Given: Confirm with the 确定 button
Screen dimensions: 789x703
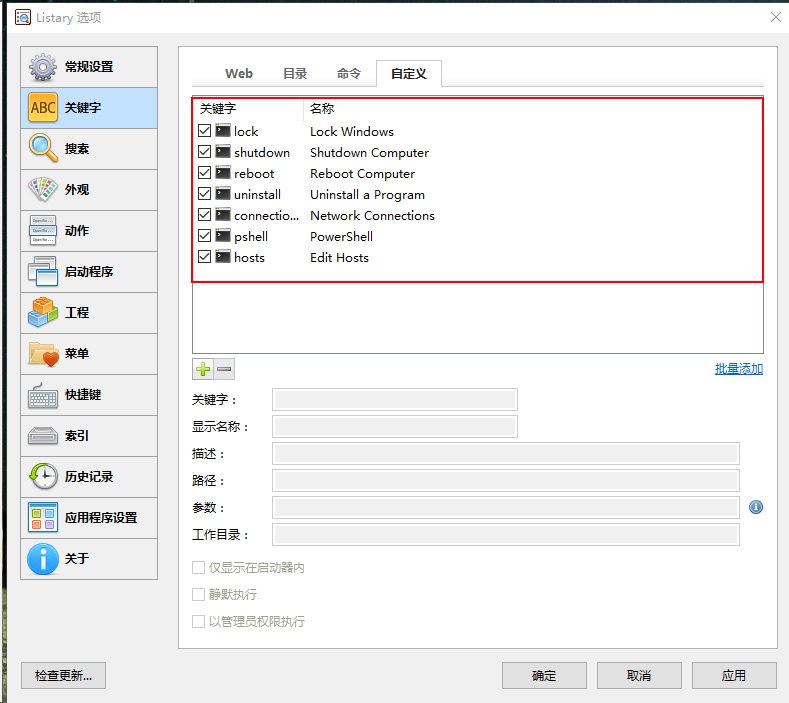Looking at the screenshot, I should pos(544,675).
